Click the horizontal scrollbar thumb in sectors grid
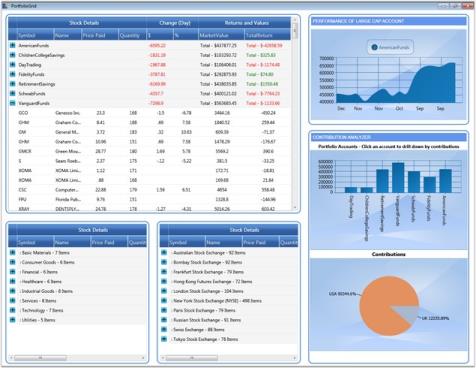This screenshot has height=368, width=476. (40, 358)
